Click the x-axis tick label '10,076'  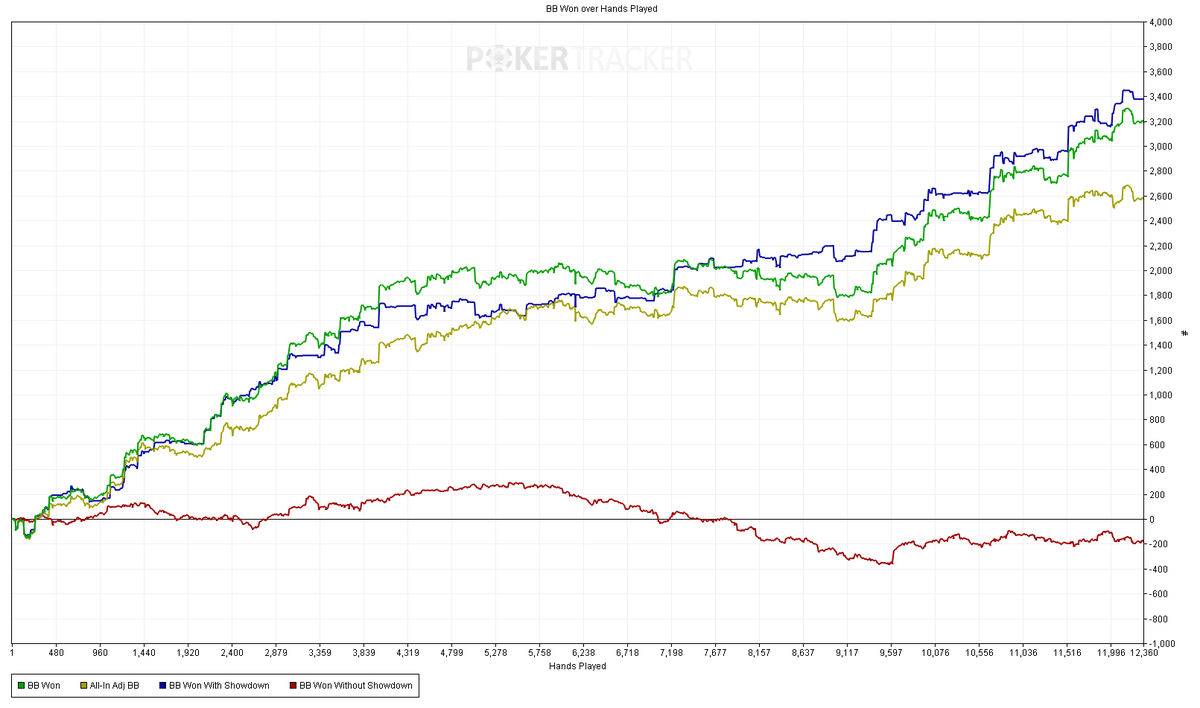pyautogui.click(x=935, y=653)
